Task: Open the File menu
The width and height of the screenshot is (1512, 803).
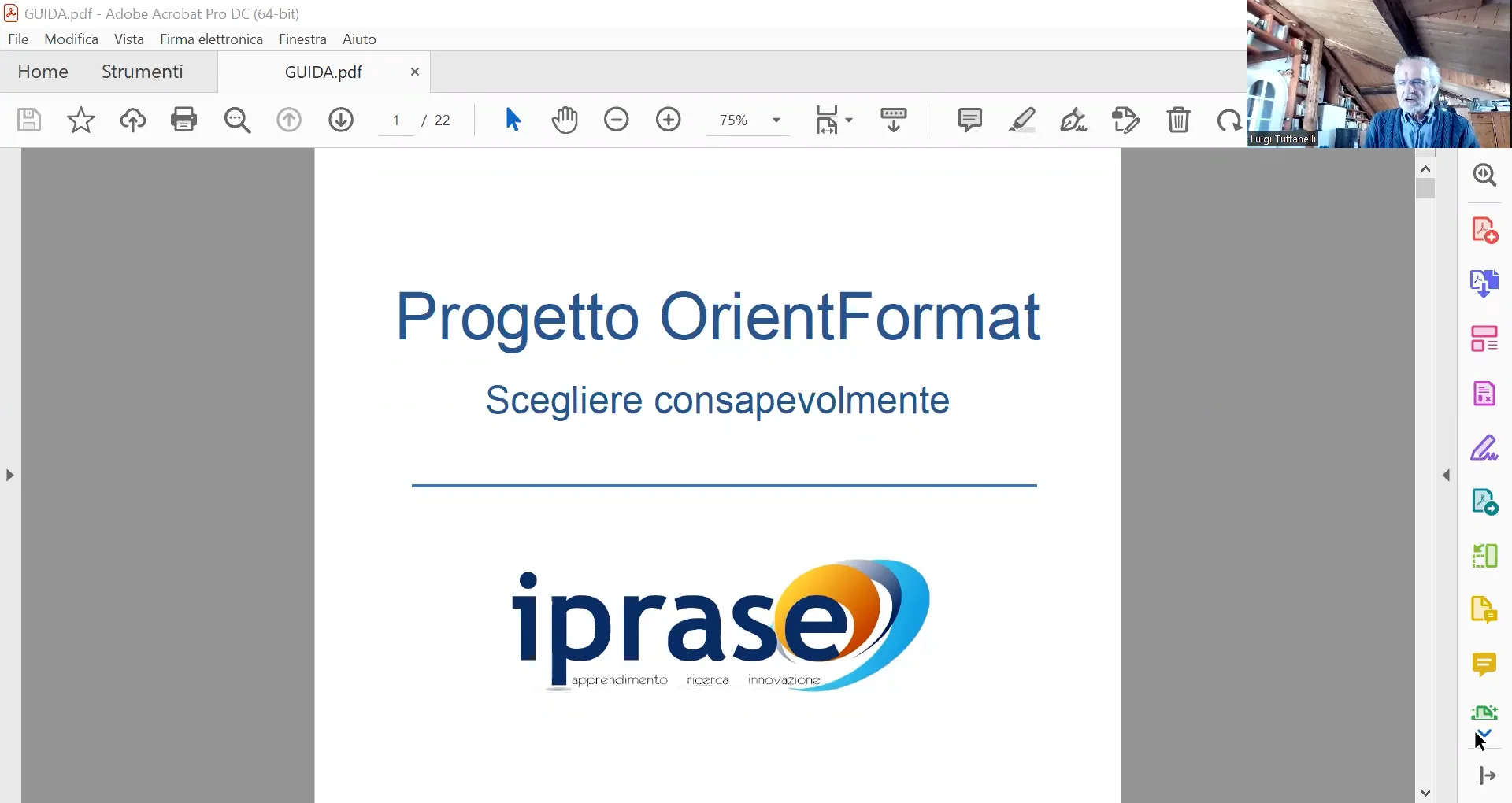Action: tap(17, 39)
